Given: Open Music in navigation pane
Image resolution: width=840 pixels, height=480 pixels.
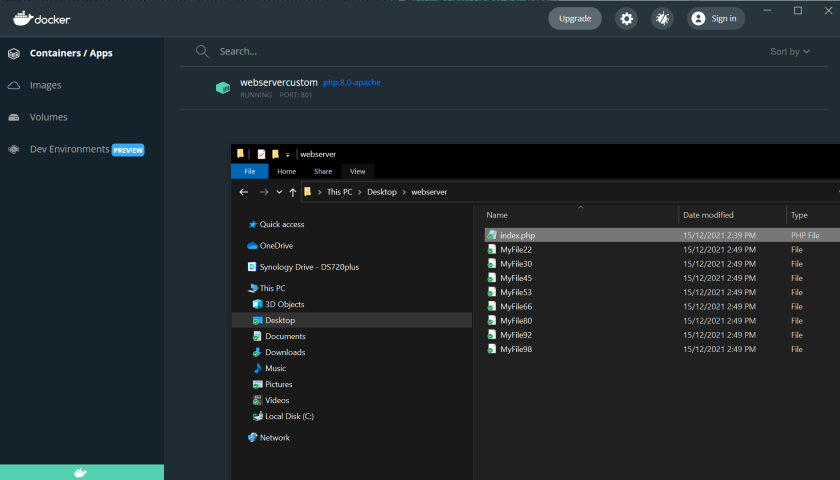Looking at the screenshot, I should [275, 369].
